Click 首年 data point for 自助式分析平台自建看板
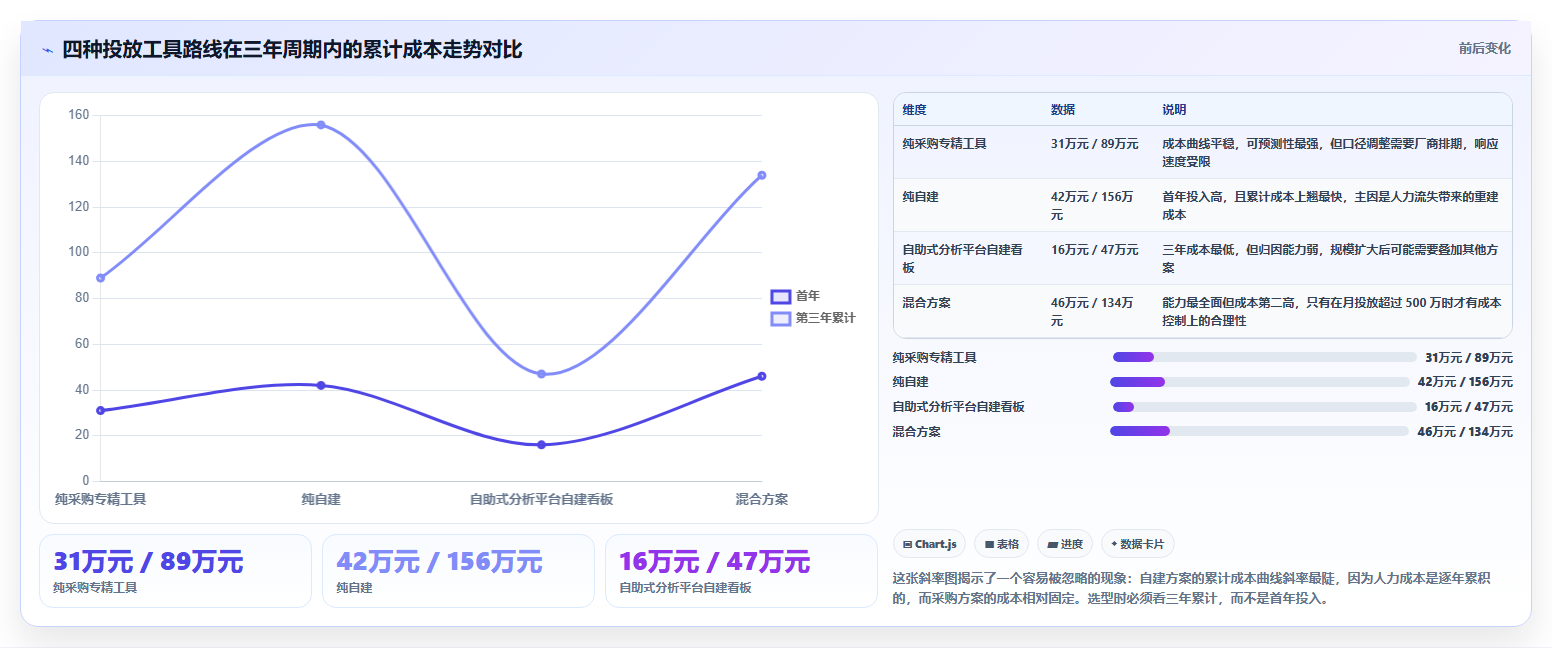The height and width of the screenshot is (648, 1552). [541, 445]
